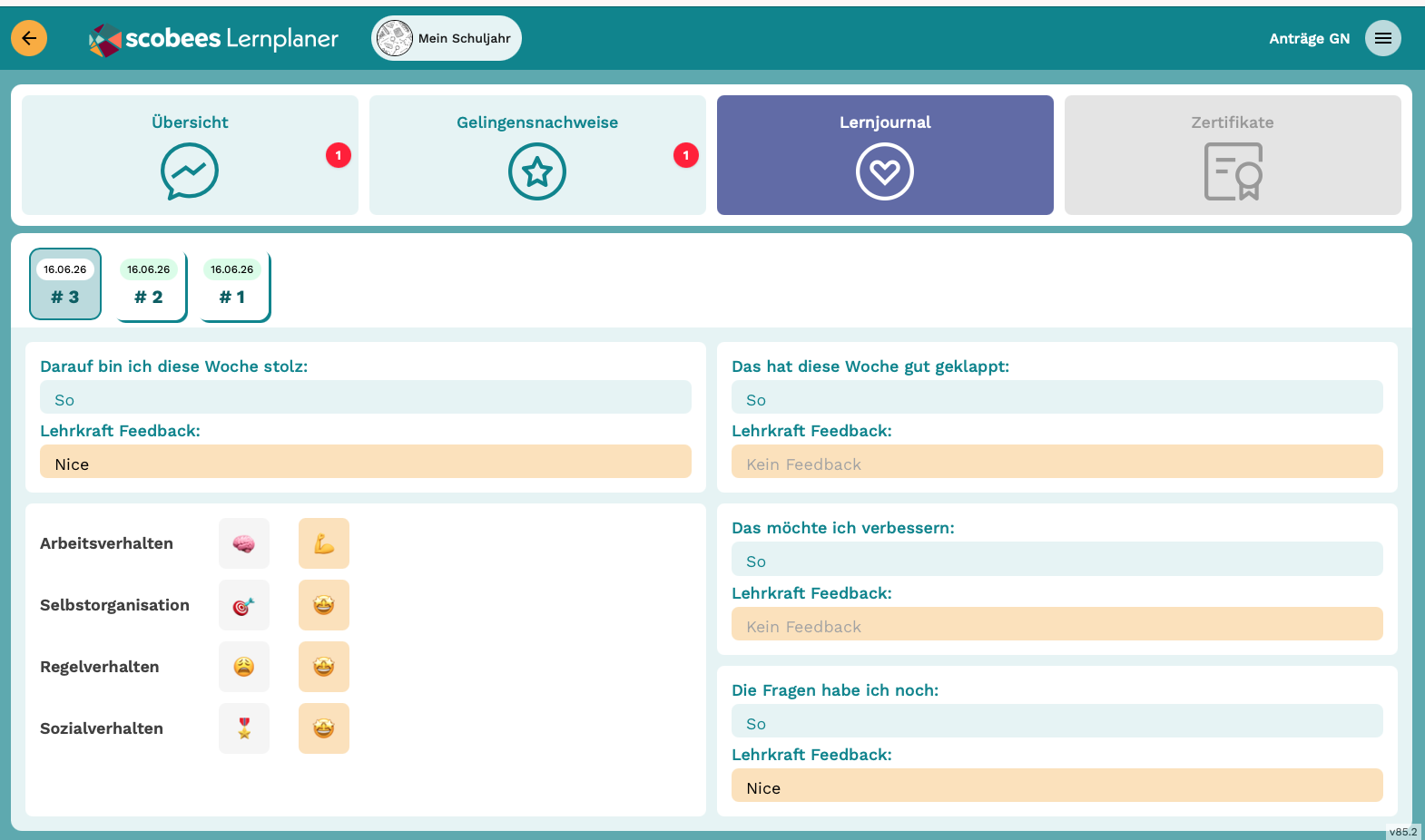Screen dimensions: 1425x840
Task: Click Nice feedback under Die Fragen habe ich noch
Action: pyautogui.click(x=1057, y=786)
